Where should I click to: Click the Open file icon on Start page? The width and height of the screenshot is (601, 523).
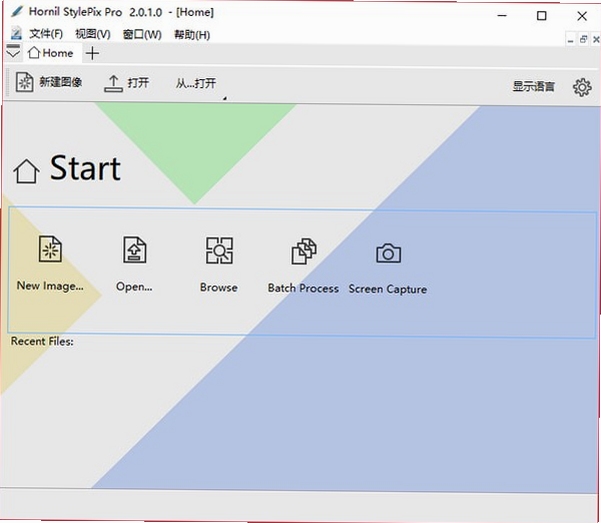point(135,250)
